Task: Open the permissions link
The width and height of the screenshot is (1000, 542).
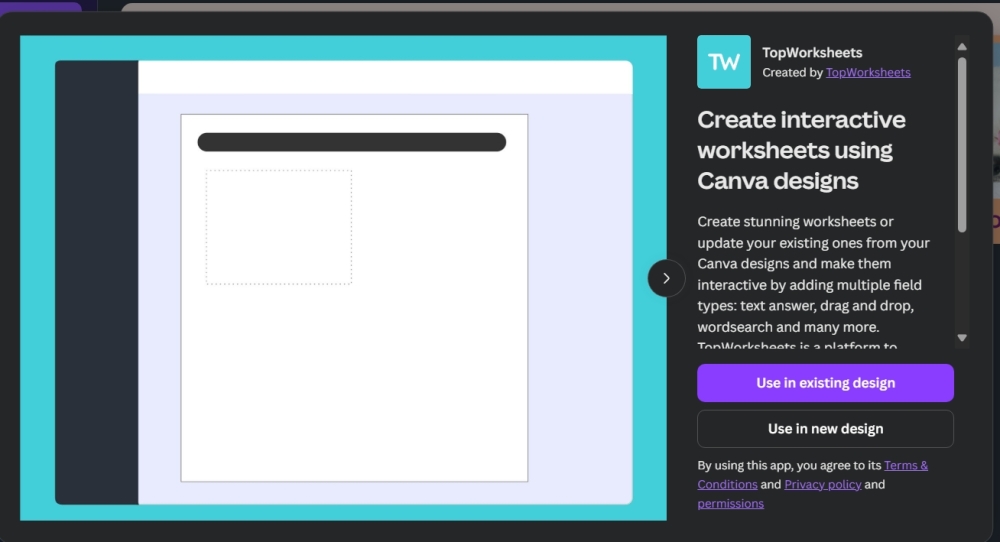Action: click(x=730, y=503)
